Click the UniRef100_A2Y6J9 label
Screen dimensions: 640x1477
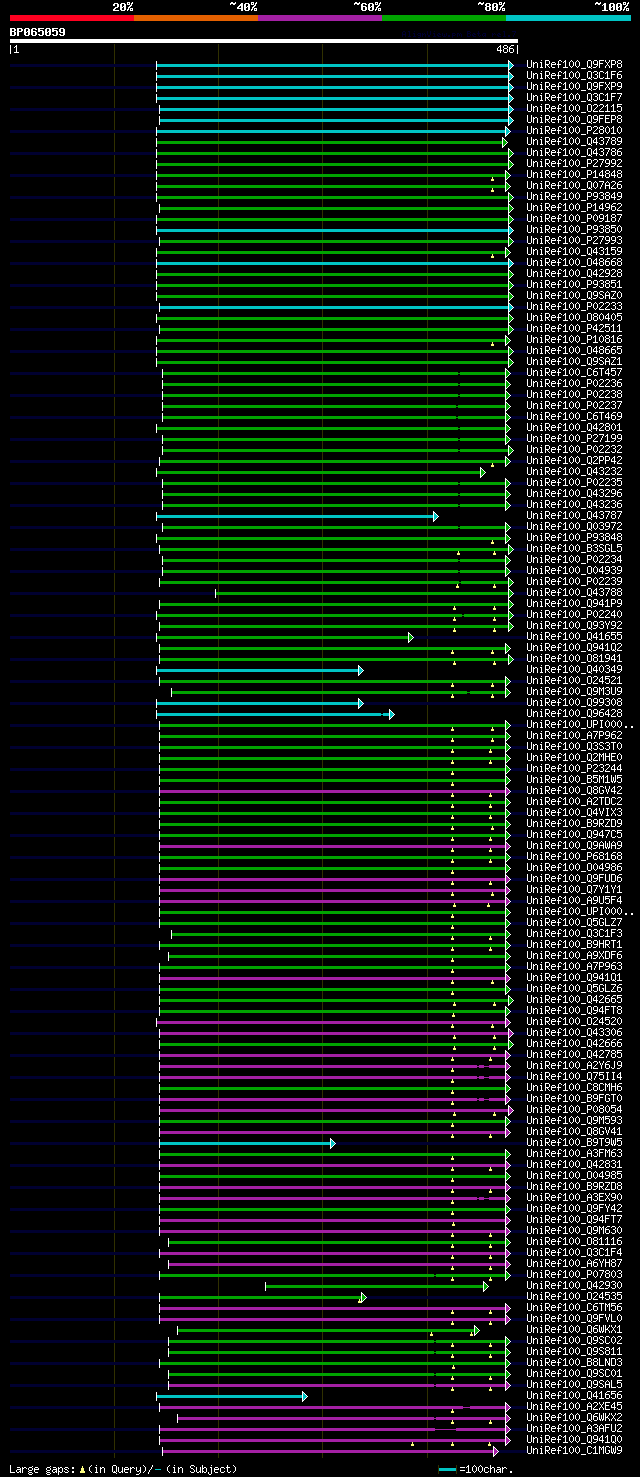574,1065
